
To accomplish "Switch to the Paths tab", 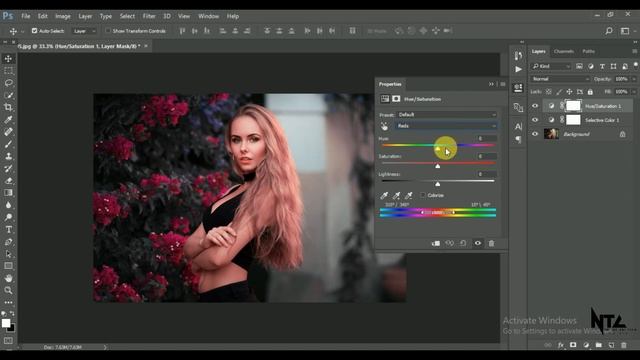I will click(588, 51).
